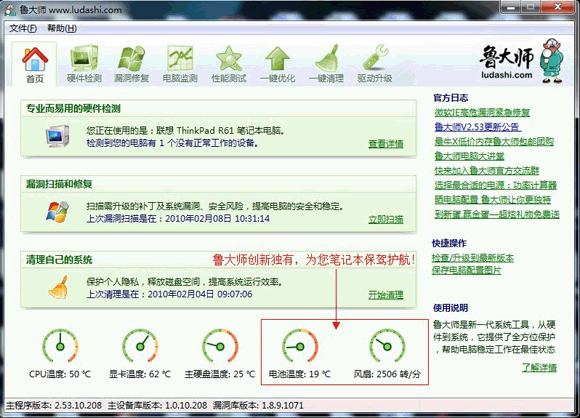The image size is (580, 418).
Task: Click the 鲁大师 ludashi.com logo
Action: pos(522,61)
